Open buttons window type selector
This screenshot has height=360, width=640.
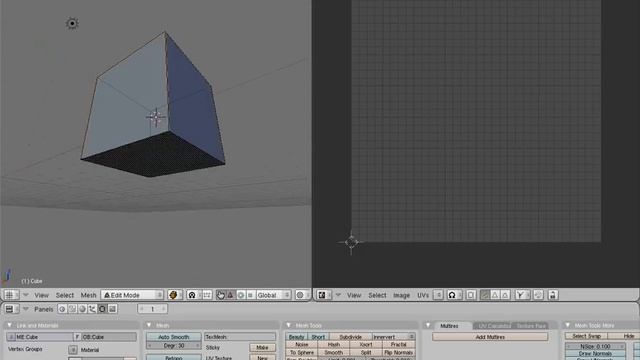pos(11,309)
